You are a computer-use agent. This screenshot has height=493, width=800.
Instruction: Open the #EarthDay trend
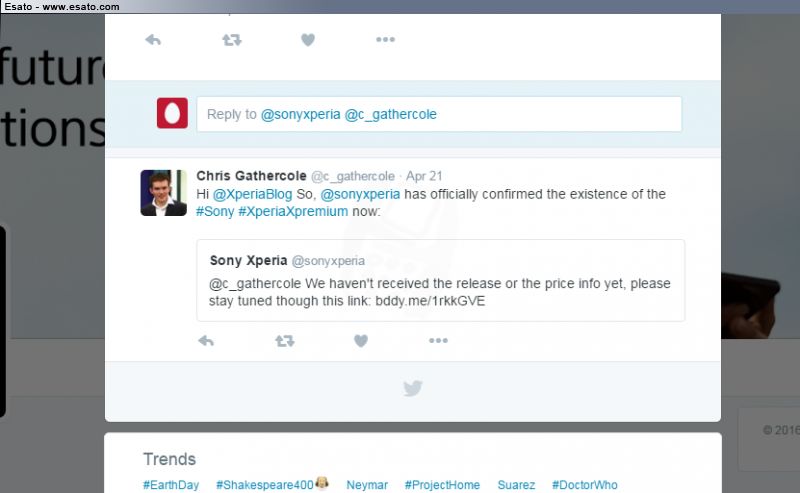point(171,485)
